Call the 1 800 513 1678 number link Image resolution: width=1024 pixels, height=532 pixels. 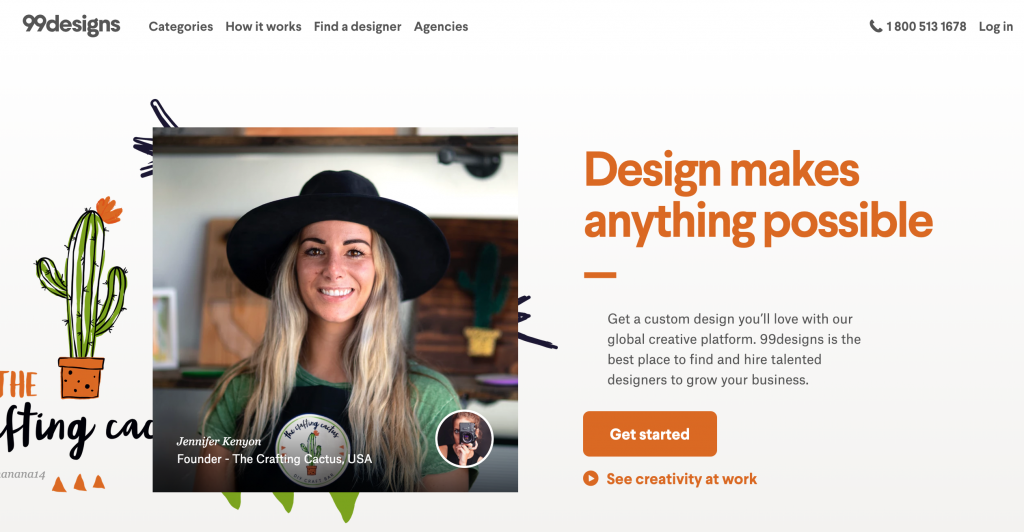coord(925,27)
